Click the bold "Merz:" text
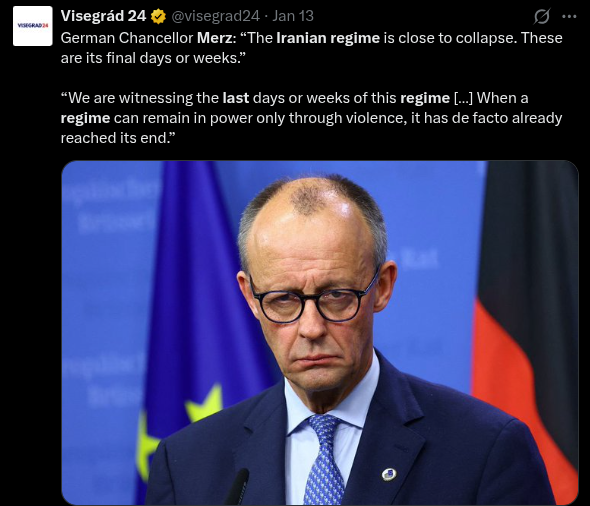 pos(217,38)
